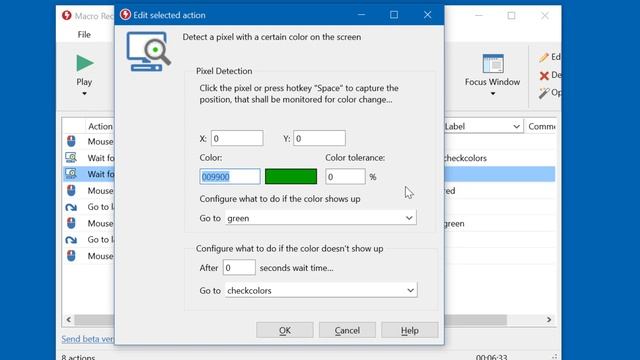
Task: Open the Label column dropdown
Action: pyautogui.click(x=516, y=127)
